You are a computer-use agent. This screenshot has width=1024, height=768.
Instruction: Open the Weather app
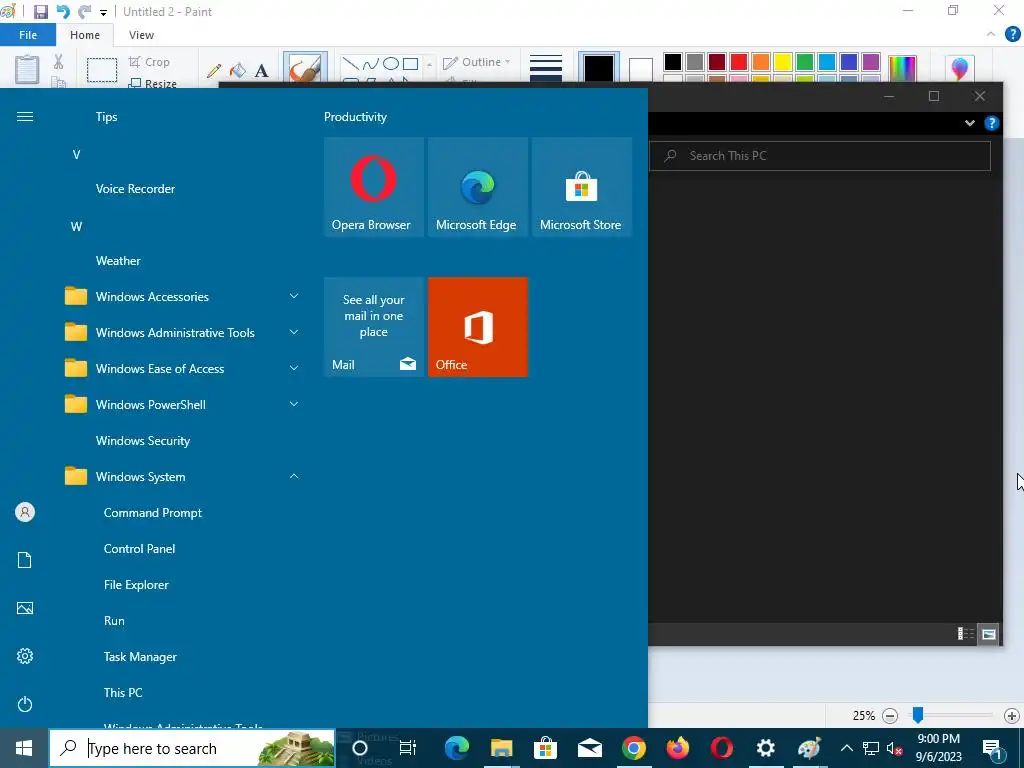tap(118, 261)
